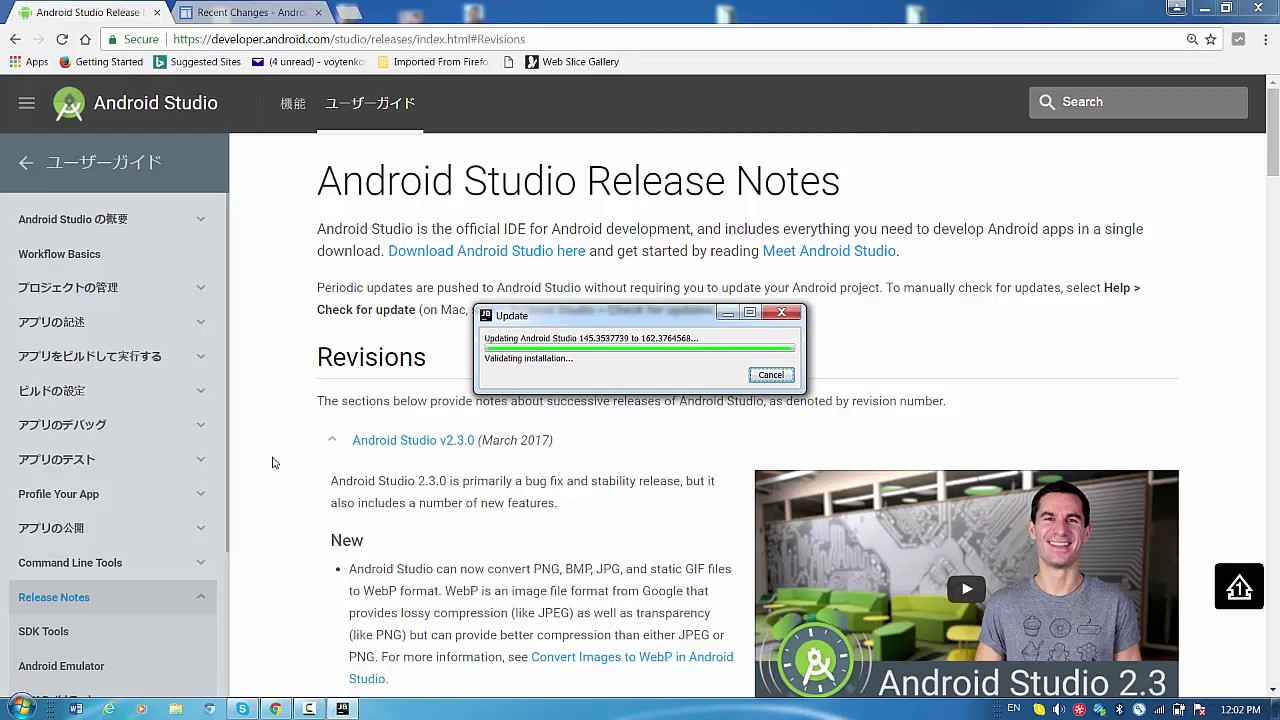
Task: Expand the Command Line Tools section
Action: [x=200, y=563]
